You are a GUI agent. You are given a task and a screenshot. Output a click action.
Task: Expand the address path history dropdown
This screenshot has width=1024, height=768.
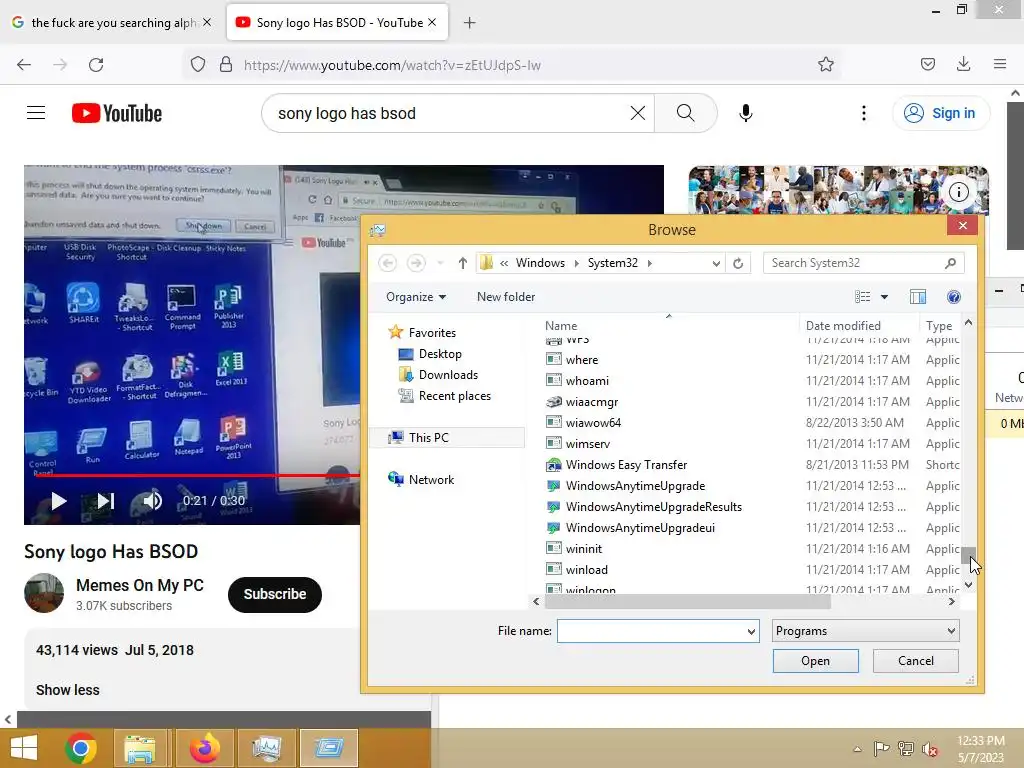coord(716,263)
